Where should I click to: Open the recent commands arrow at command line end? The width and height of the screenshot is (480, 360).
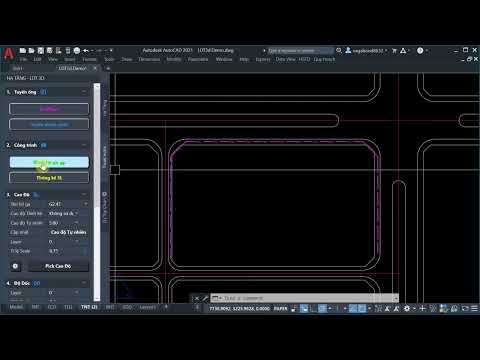click(396, 298)
